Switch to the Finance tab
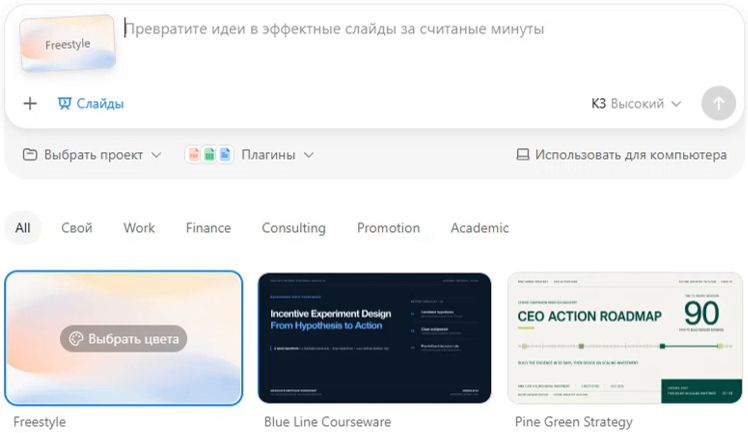The height and width of the screenshot is (433, 748). click(208, 228)
